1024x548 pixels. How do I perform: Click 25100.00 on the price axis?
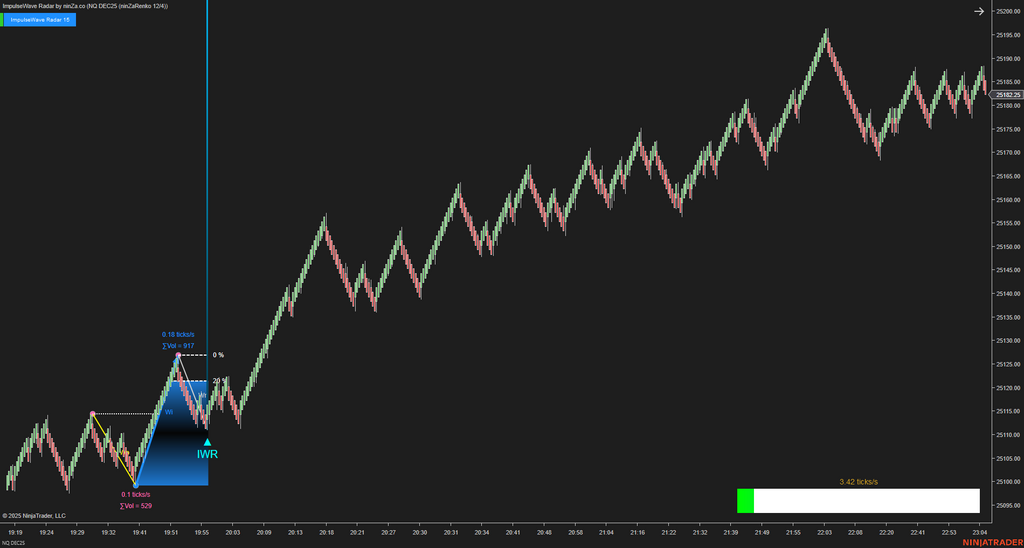pyautogui.click(x=1007, y=482)
